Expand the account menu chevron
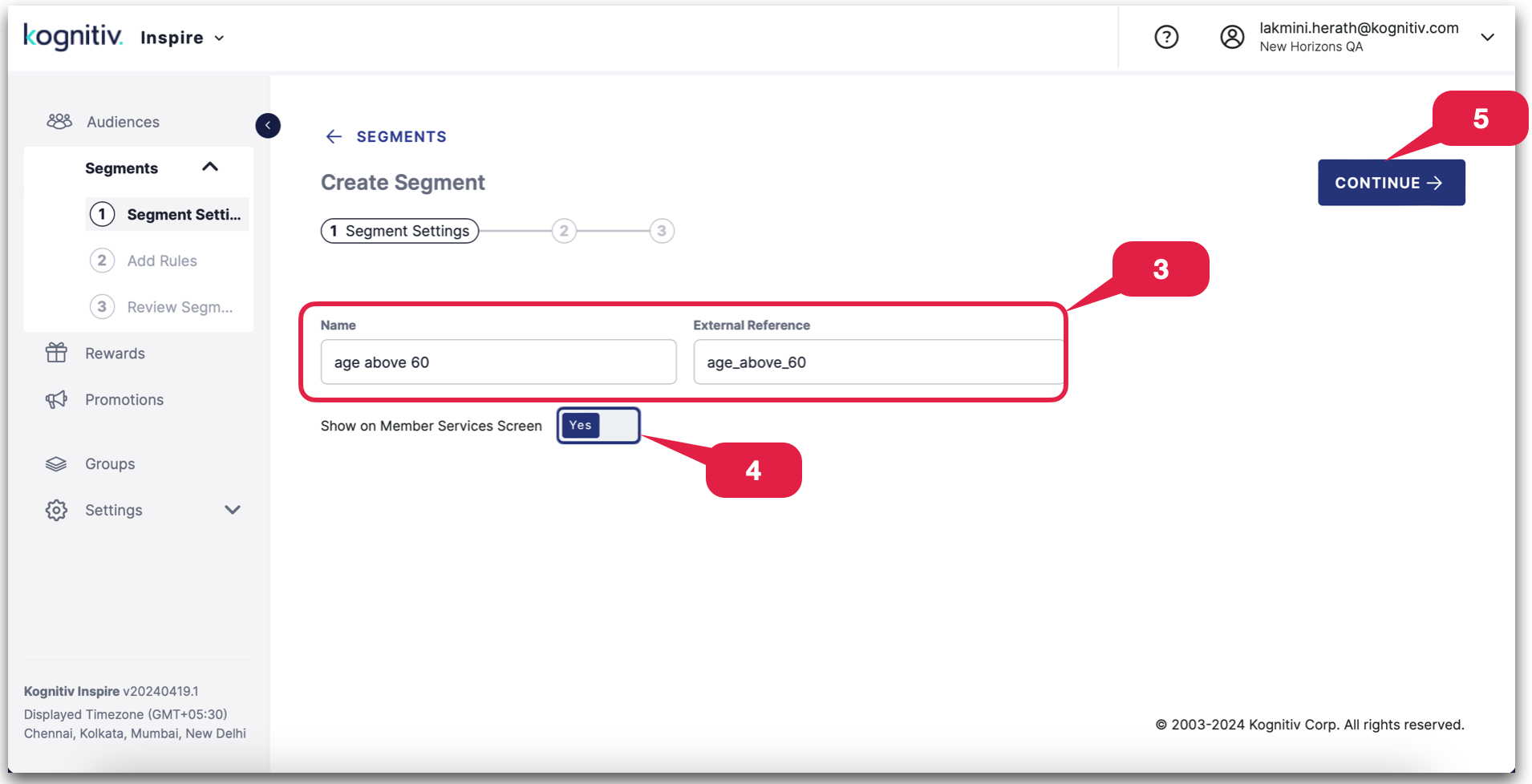1532x784 pixels. (x=1487, y=38)
